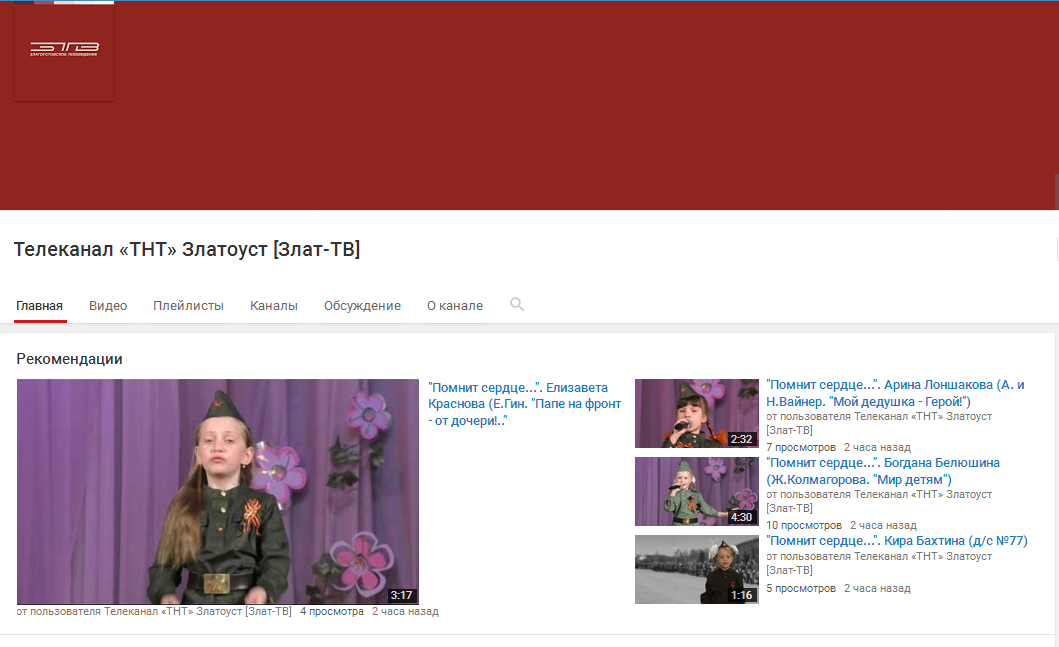Screen dimensions: 1059x647
Task: Open the Обсуждение tab
Action: pyautogui.click(x=362, y=306)
